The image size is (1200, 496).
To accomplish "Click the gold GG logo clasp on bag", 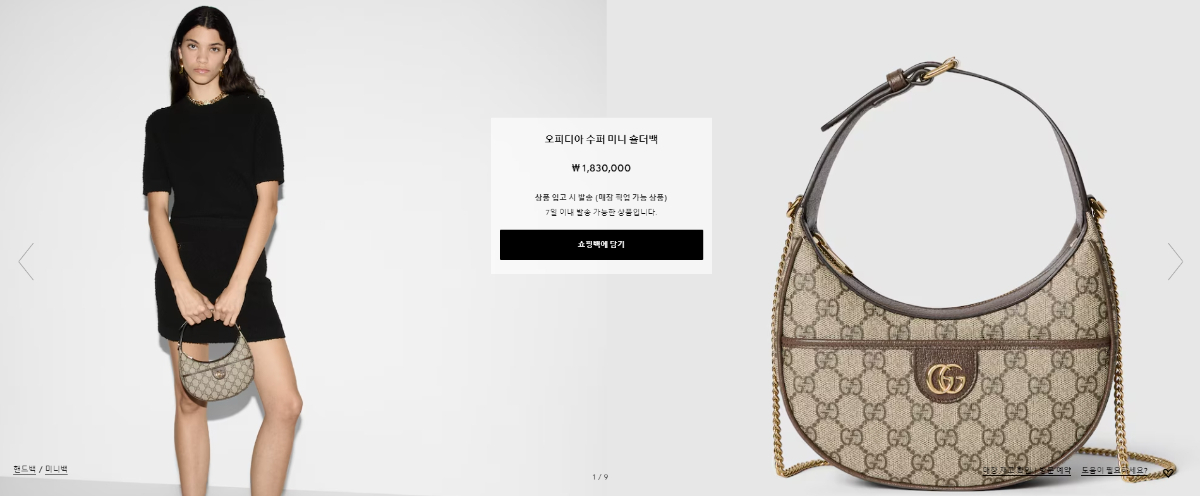I will [945, 379].
